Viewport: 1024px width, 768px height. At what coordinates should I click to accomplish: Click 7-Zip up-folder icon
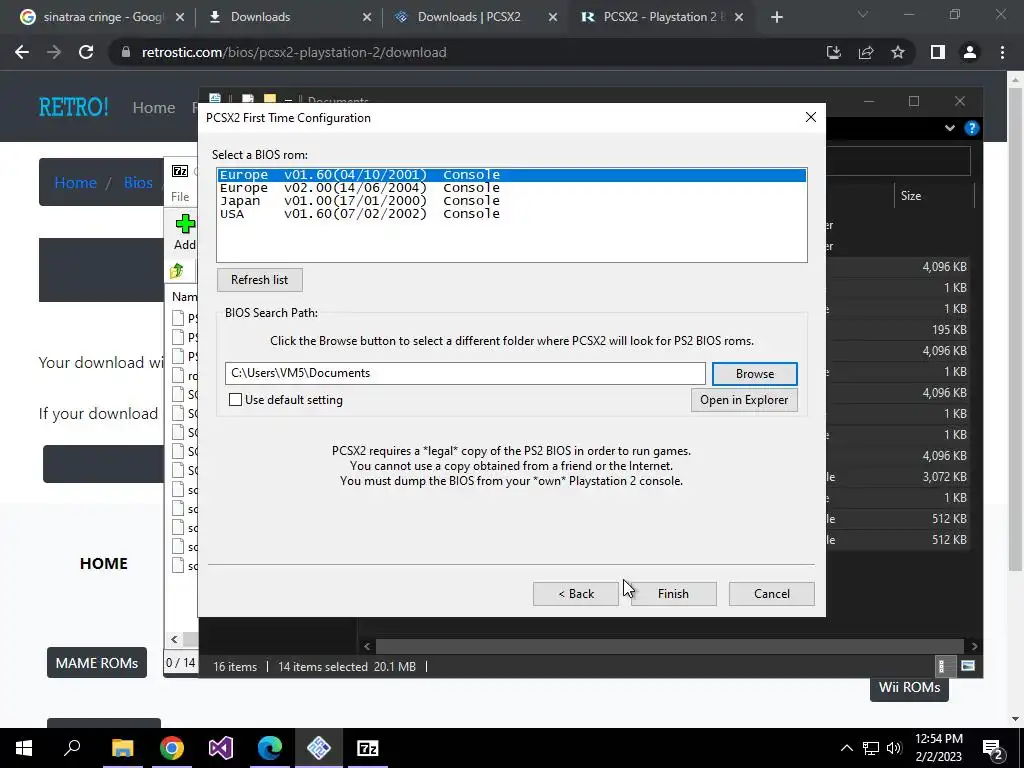tap(177, 271)
